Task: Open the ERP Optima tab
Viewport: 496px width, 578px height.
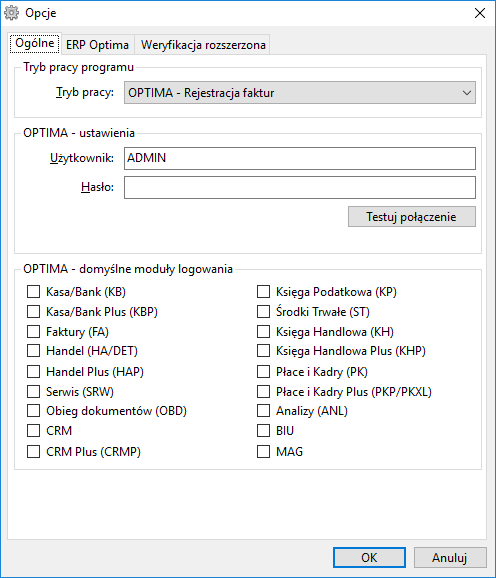Action: click(97, 45)
